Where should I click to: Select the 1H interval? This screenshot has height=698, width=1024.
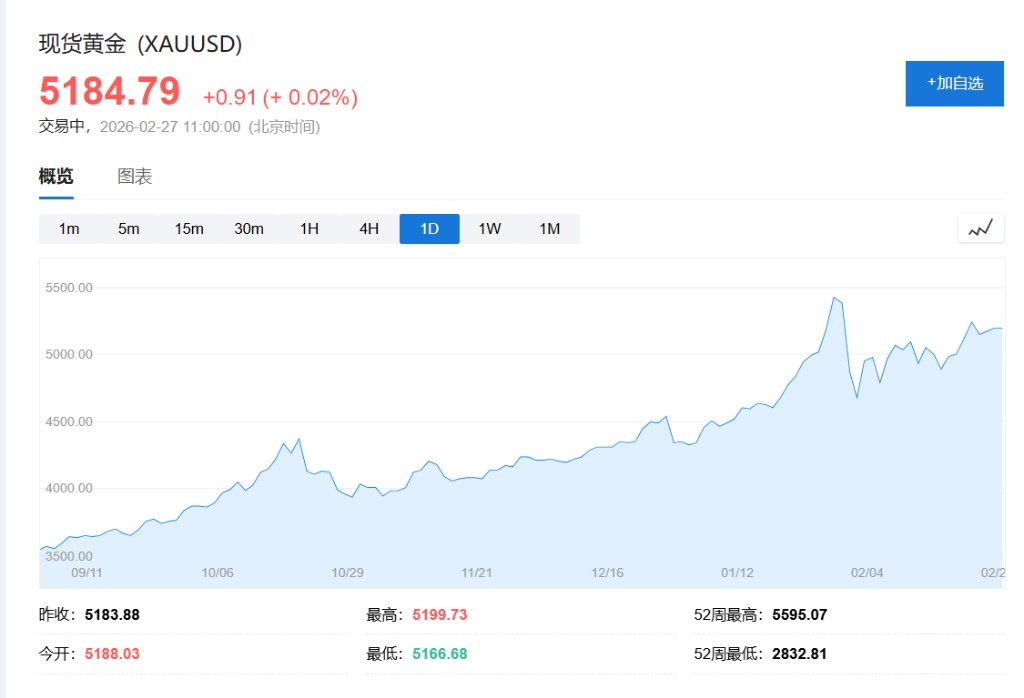[x=309, y=229]
